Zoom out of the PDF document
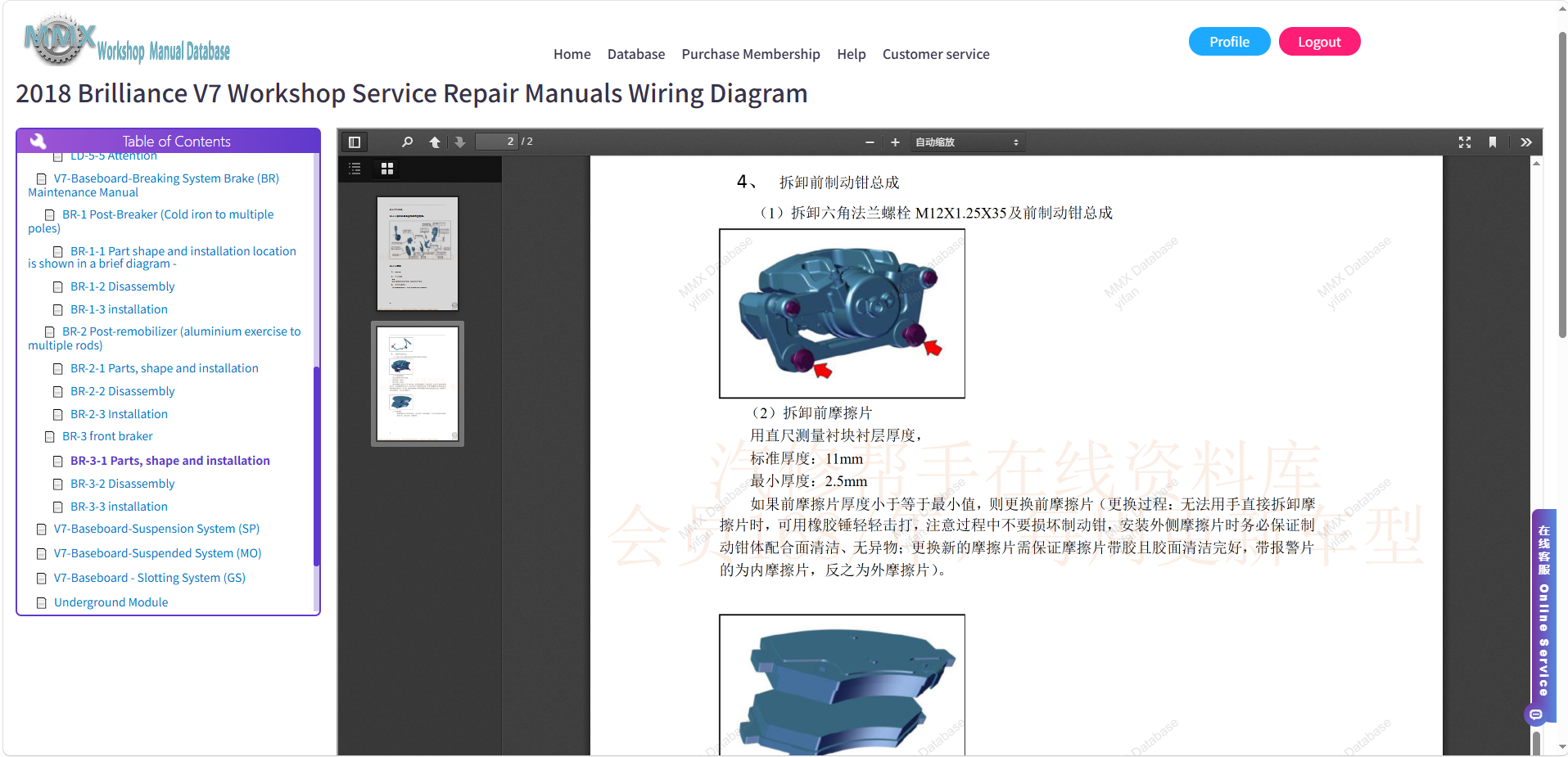This screenshot has height=757, width=1568. tap(870, 142)
